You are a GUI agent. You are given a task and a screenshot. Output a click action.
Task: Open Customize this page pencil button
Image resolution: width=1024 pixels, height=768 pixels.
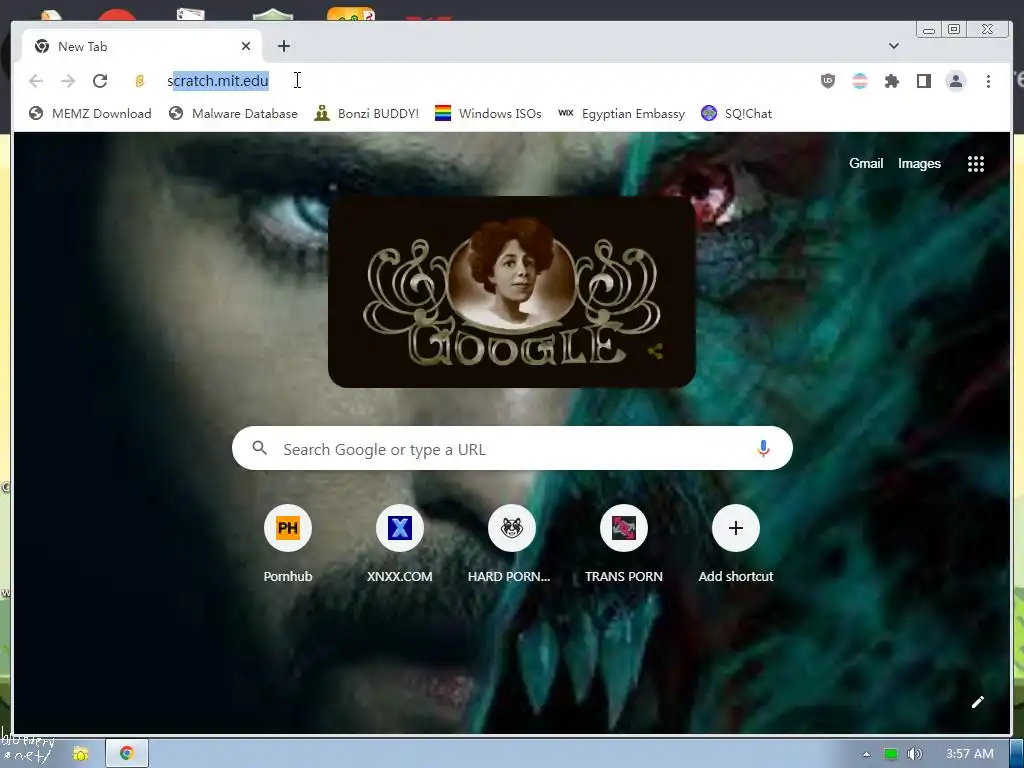pos(978,702)
